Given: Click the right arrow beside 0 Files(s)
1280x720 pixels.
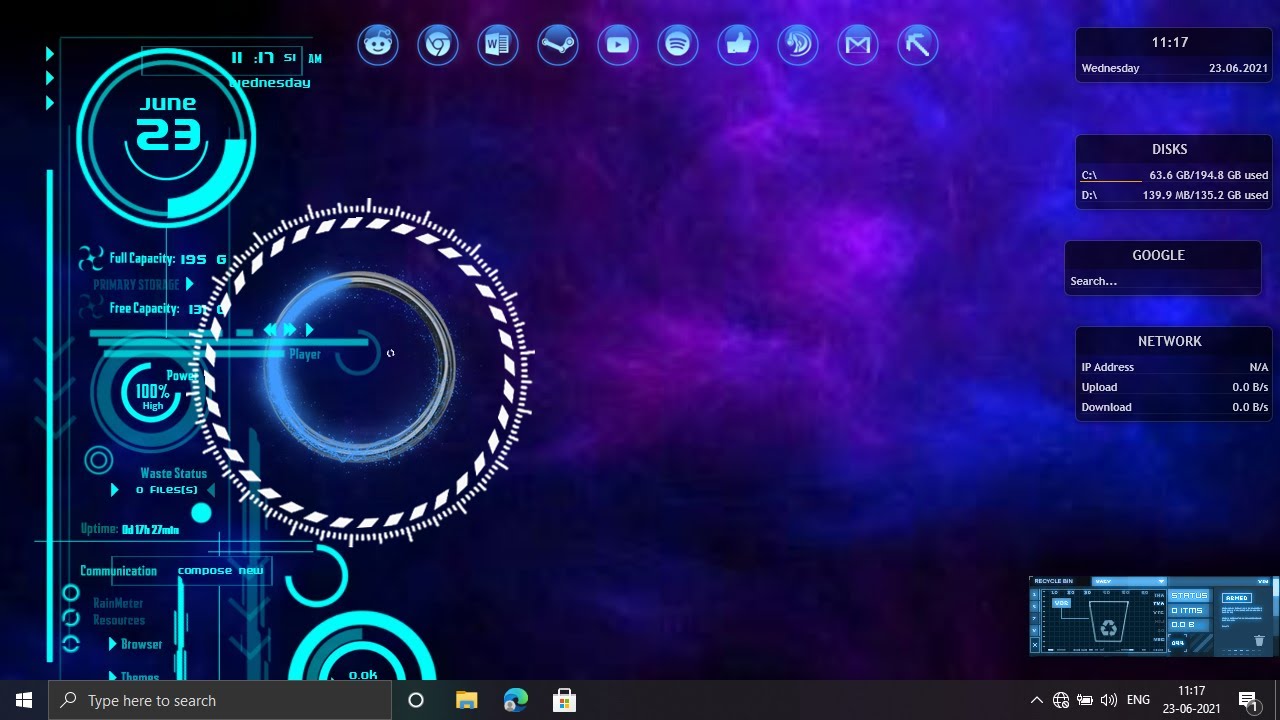Looking at the screenshot, I should coord(211,490).
